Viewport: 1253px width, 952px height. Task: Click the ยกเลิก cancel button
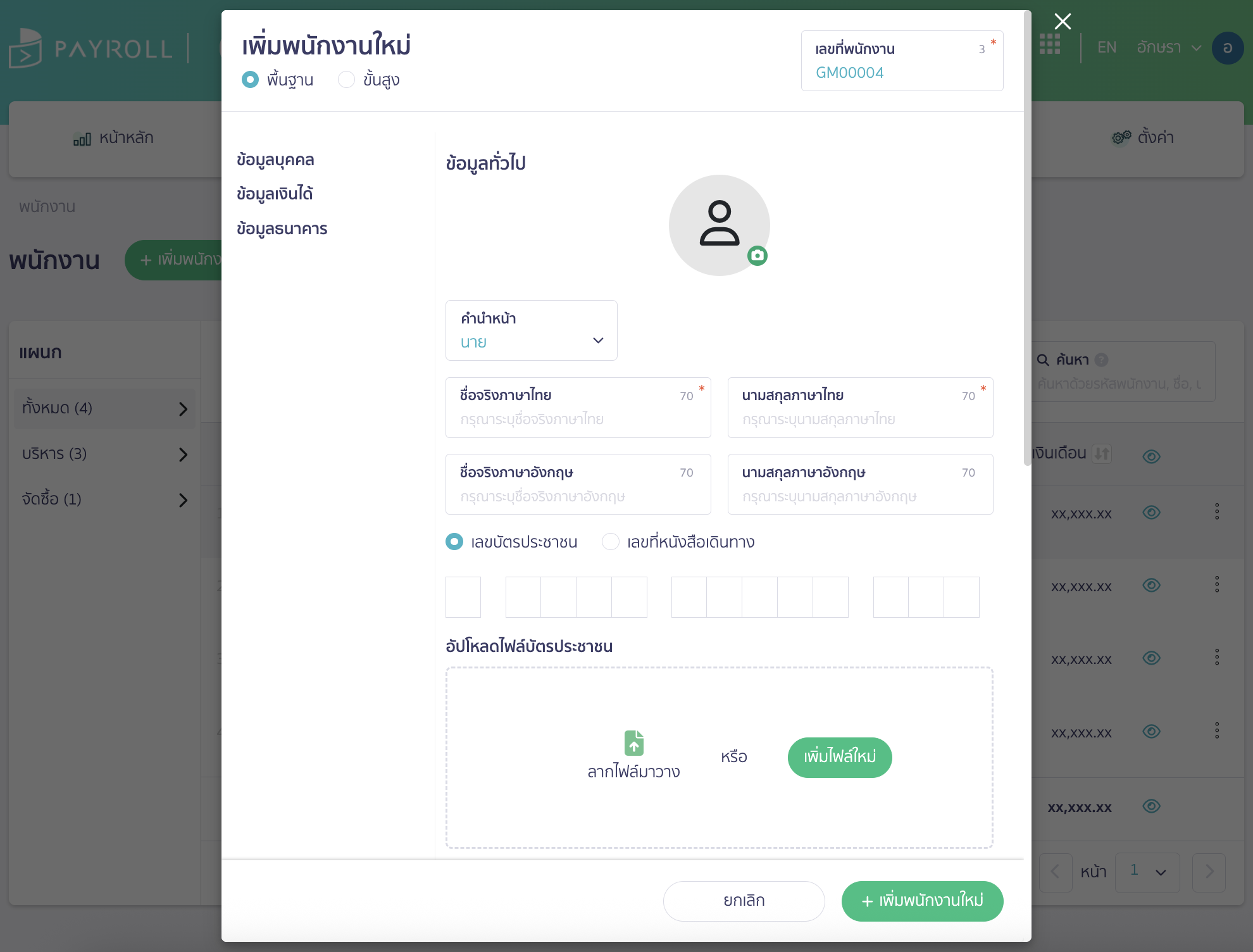click(x=743, y=901)
